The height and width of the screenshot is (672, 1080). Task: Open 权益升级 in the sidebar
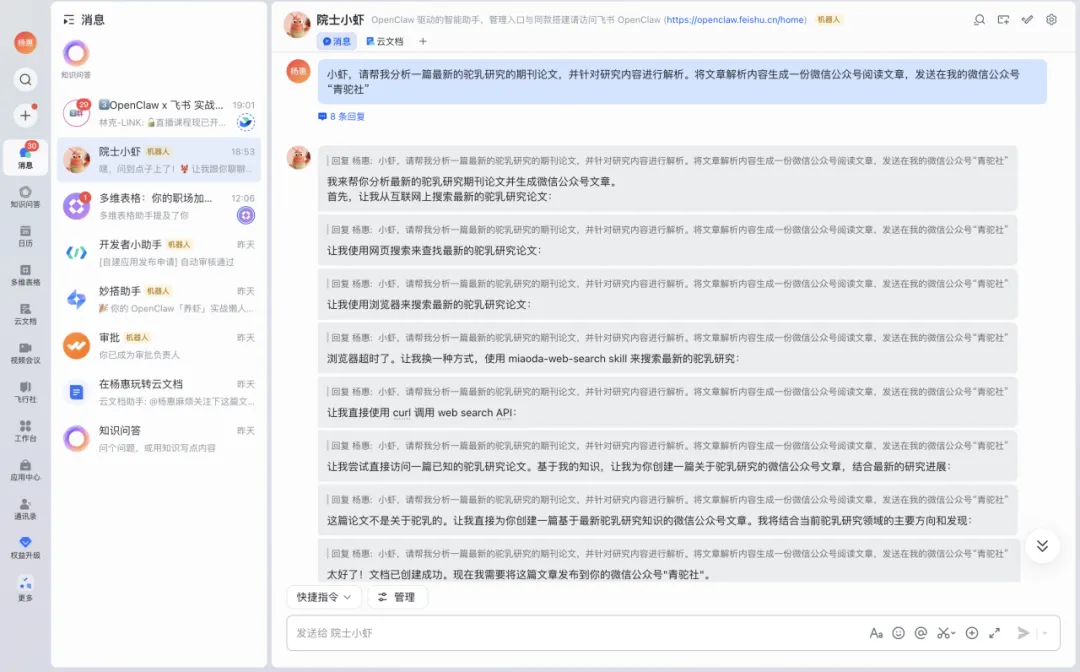click(25, 548)
